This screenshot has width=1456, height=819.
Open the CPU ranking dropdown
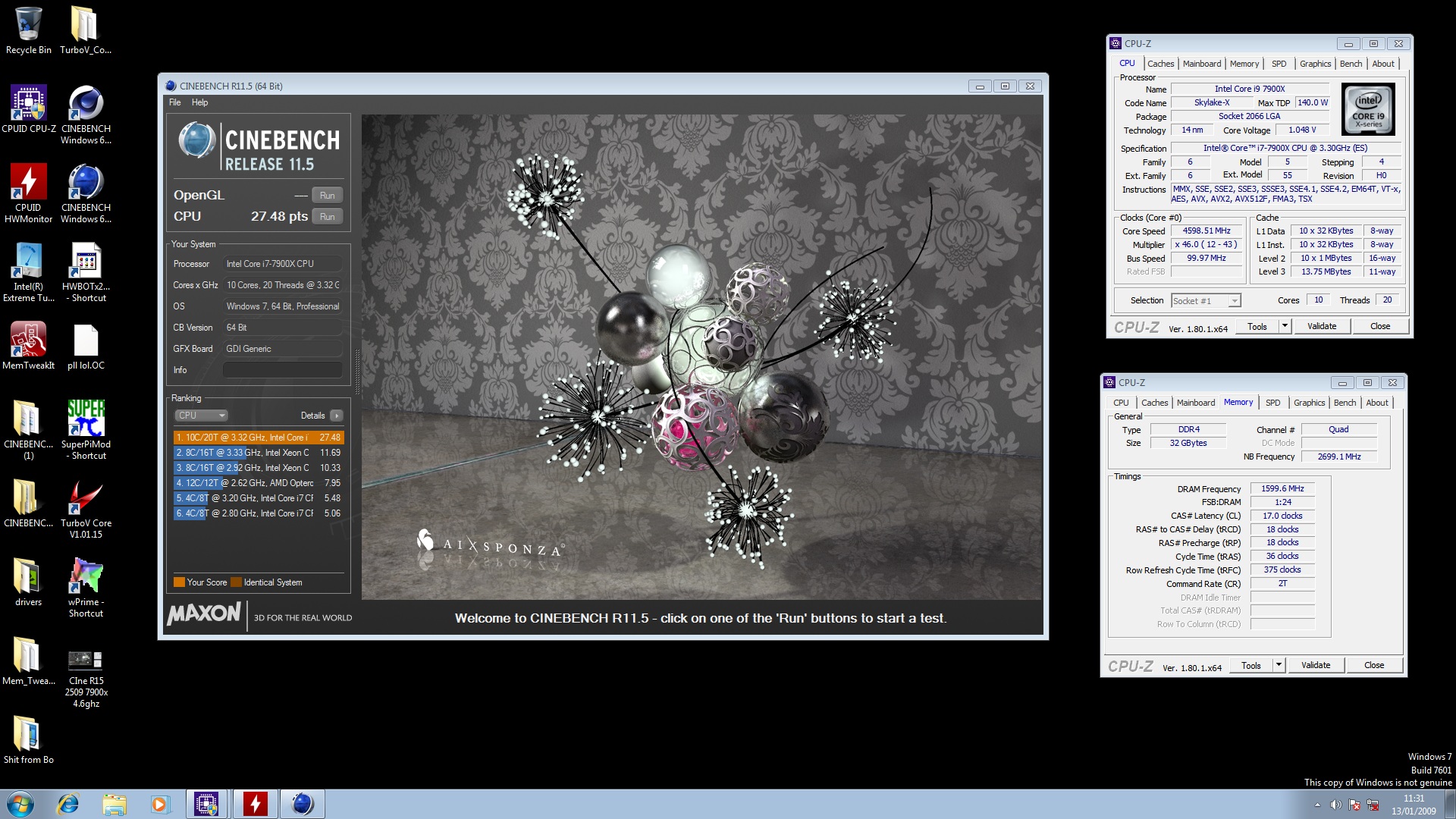click(201, 416)
